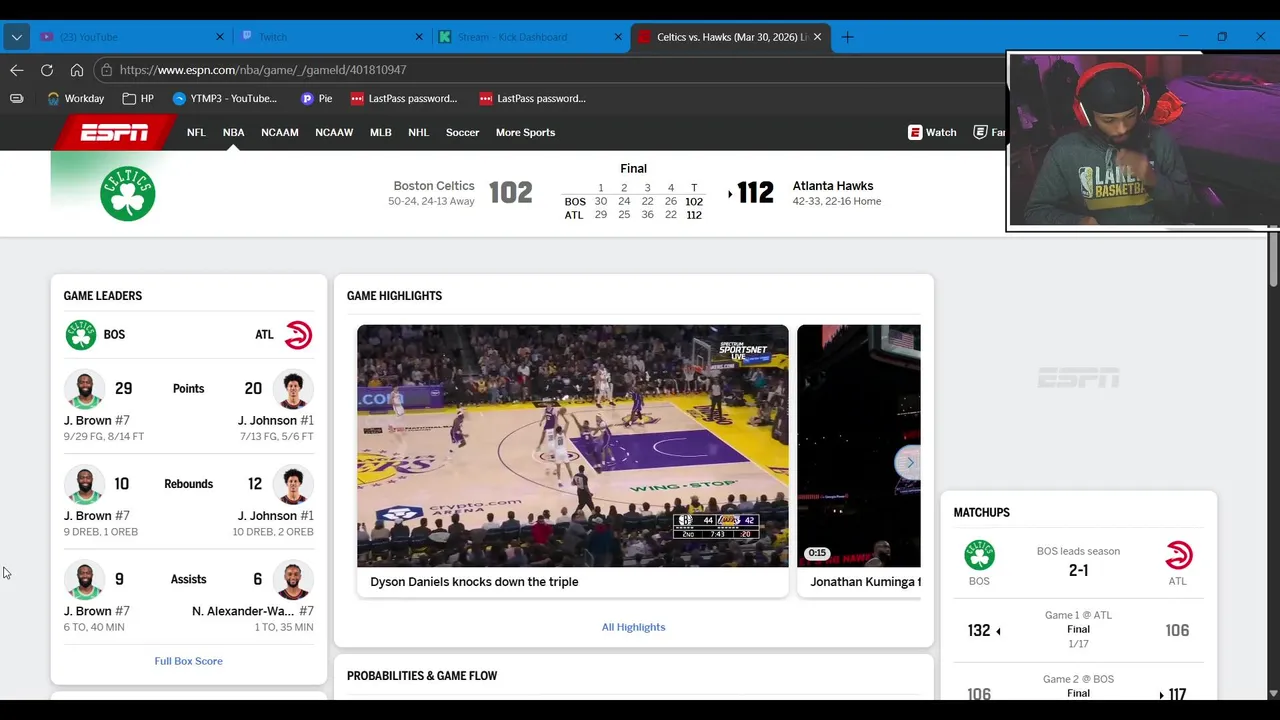
Task: Reload the page with refresh icon
Action: pyautogui.click(x=46, y=70)
